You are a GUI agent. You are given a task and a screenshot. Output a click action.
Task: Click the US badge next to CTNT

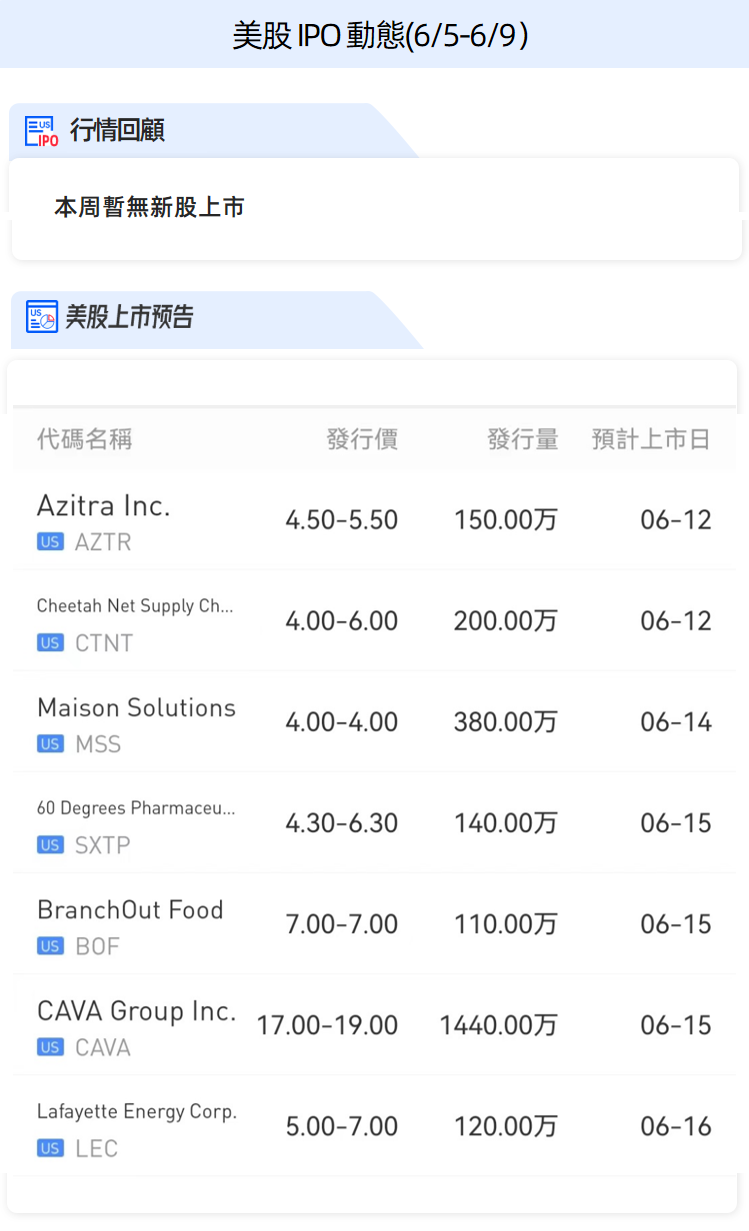tap(50, 643)
